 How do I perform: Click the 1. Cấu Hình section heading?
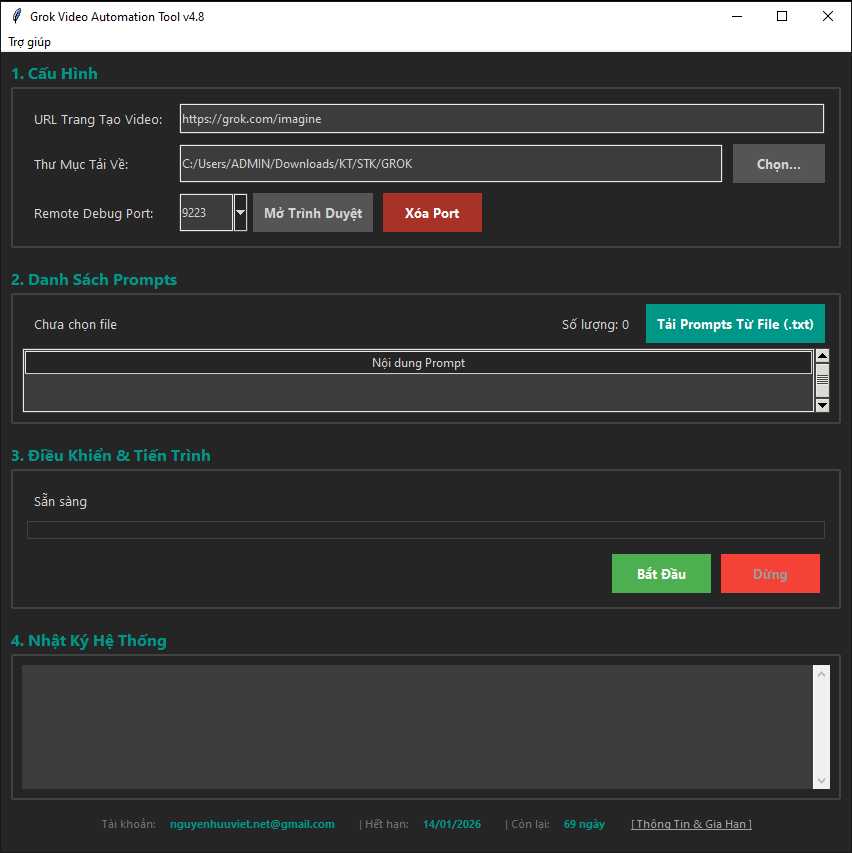point(54,73)
